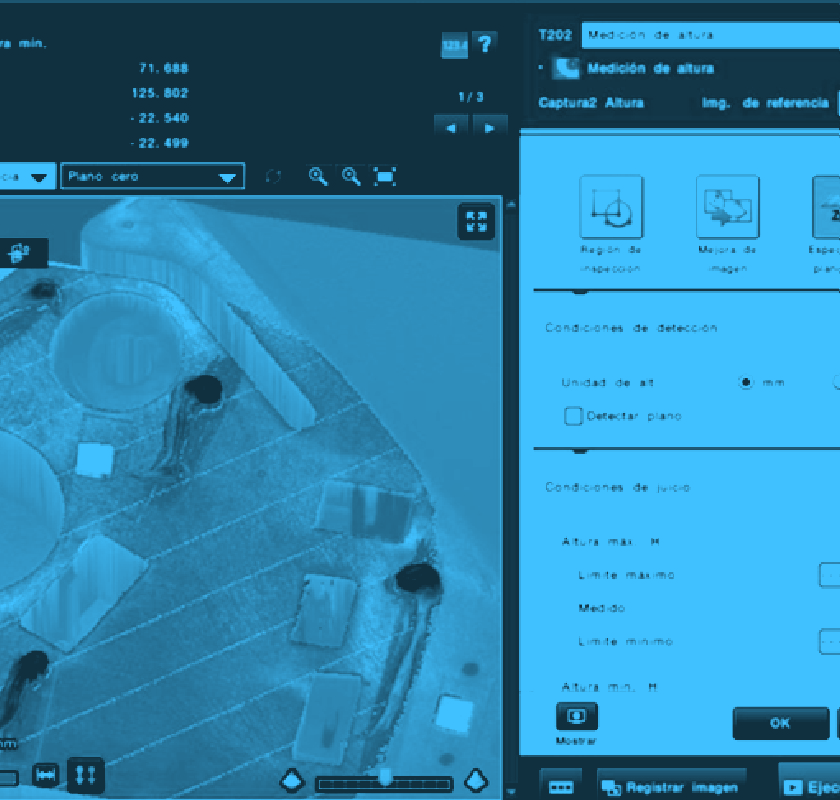Open Mejora de imagen settings
840x800 pixels.
point(727,208)
